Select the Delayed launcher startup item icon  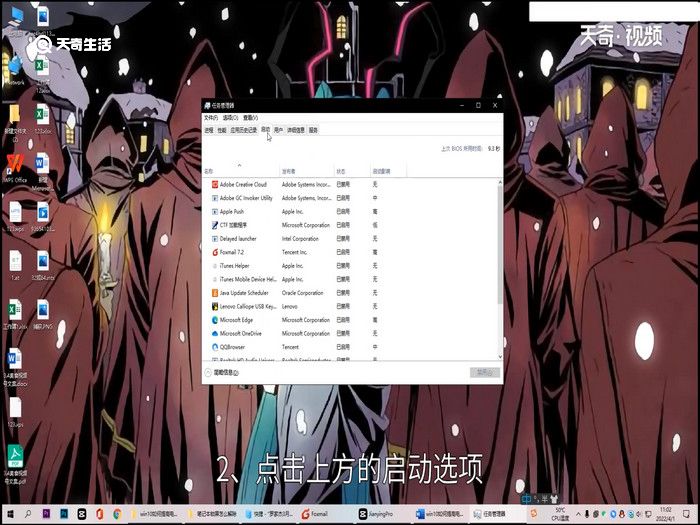coord(215,239)
